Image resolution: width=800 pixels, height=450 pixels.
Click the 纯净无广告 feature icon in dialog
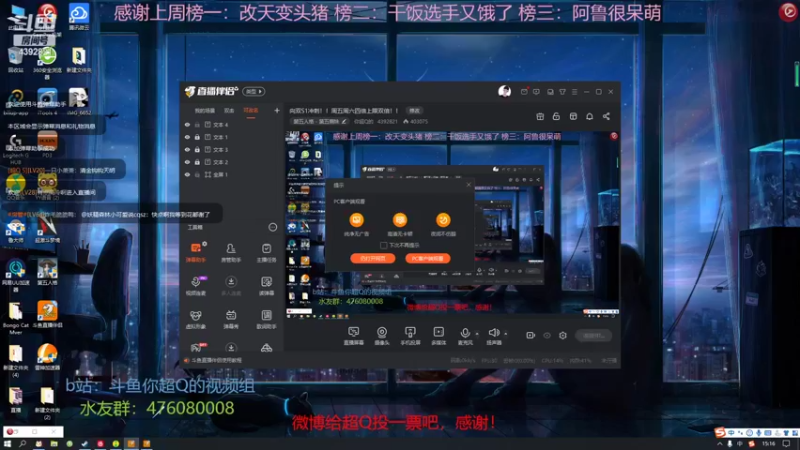pyautogui.click(x=356, y=220)
